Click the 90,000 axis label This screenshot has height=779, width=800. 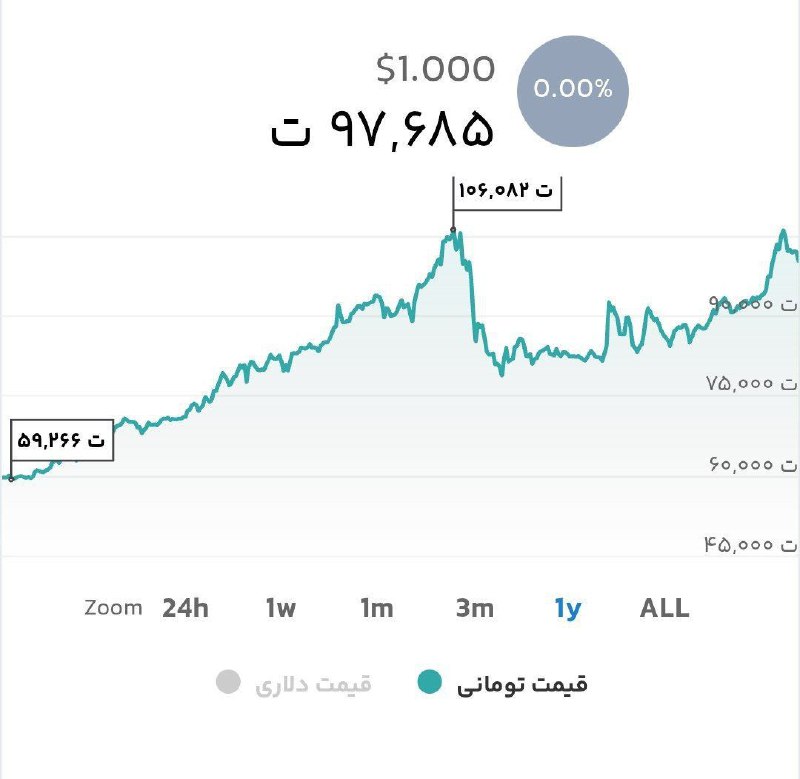click(754, 302)
